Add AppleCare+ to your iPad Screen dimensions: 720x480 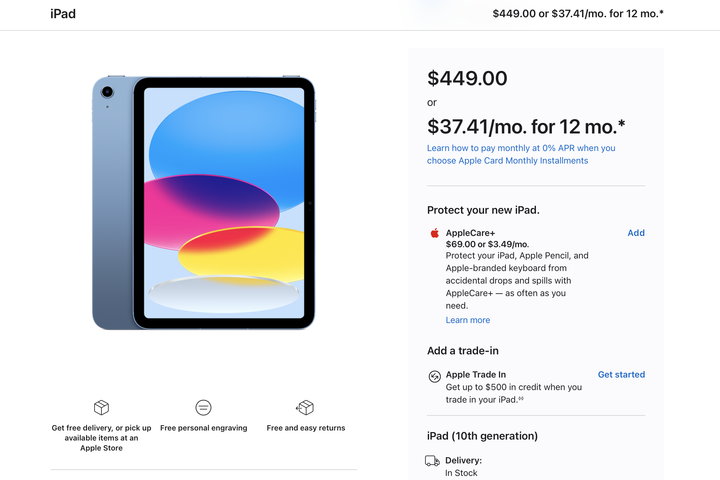pos(635,233)
